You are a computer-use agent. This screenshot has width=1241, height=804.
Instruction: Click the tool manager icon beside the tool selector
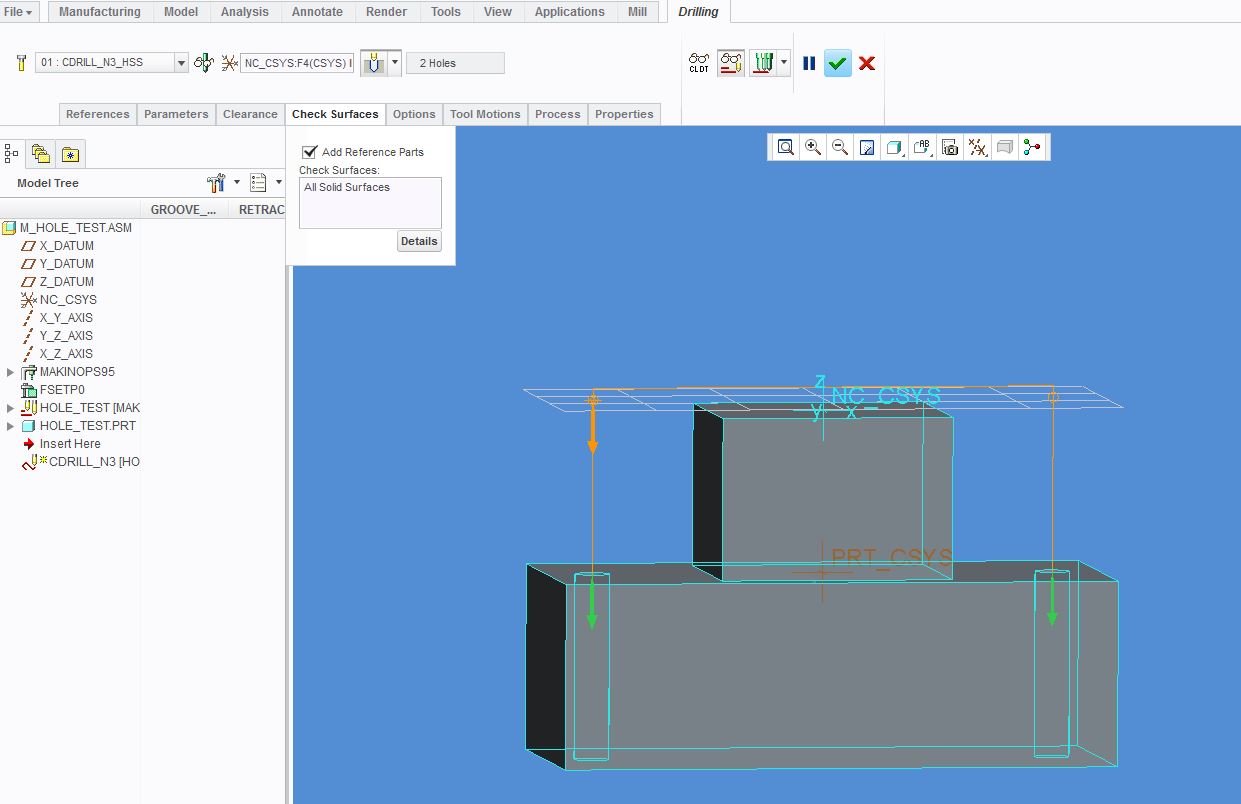(x=22, y=63)
